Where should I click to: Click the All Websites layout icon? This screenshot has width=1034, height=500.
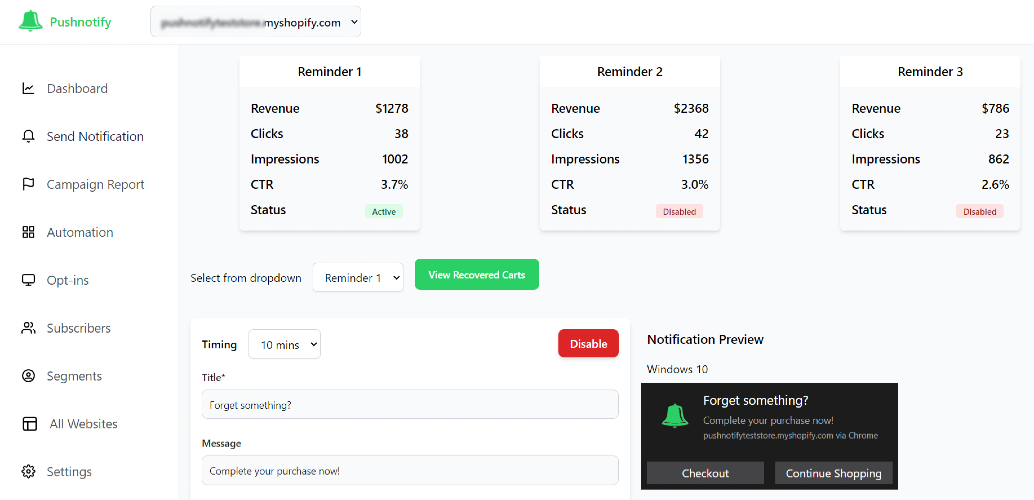pyautogui.click(x=29, y=423)
